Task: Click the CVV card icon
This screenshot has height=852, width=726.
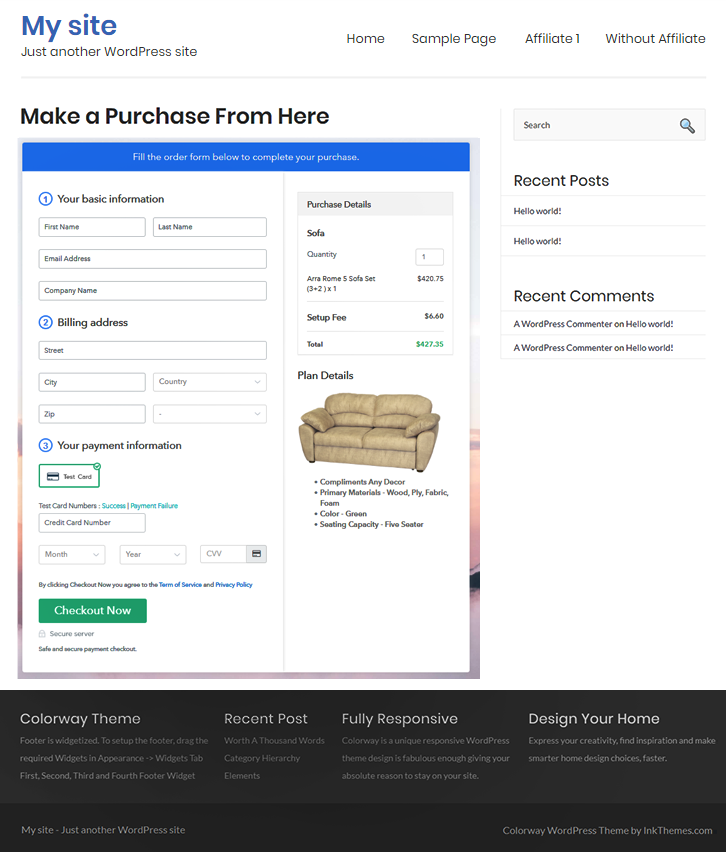Action: pos(256,554)
